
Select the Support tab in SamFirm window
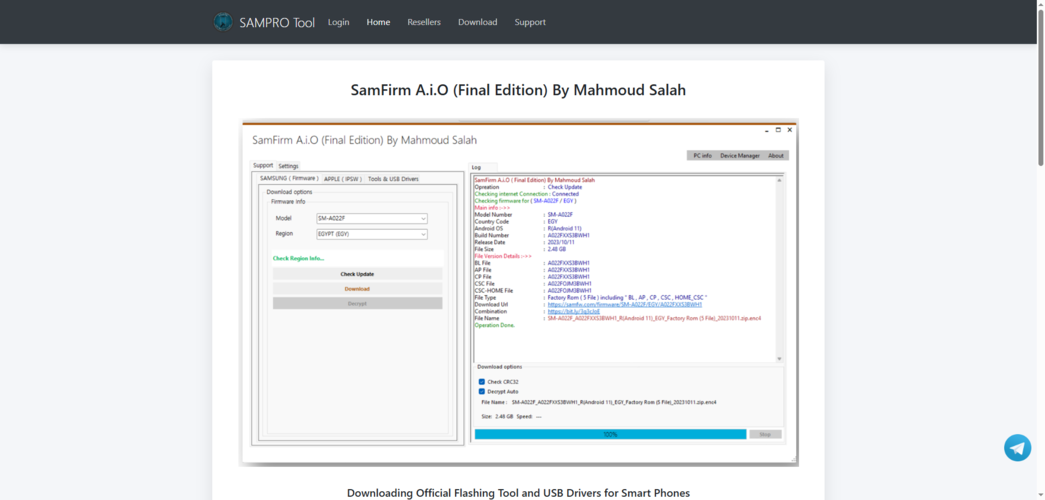point(263,165)
